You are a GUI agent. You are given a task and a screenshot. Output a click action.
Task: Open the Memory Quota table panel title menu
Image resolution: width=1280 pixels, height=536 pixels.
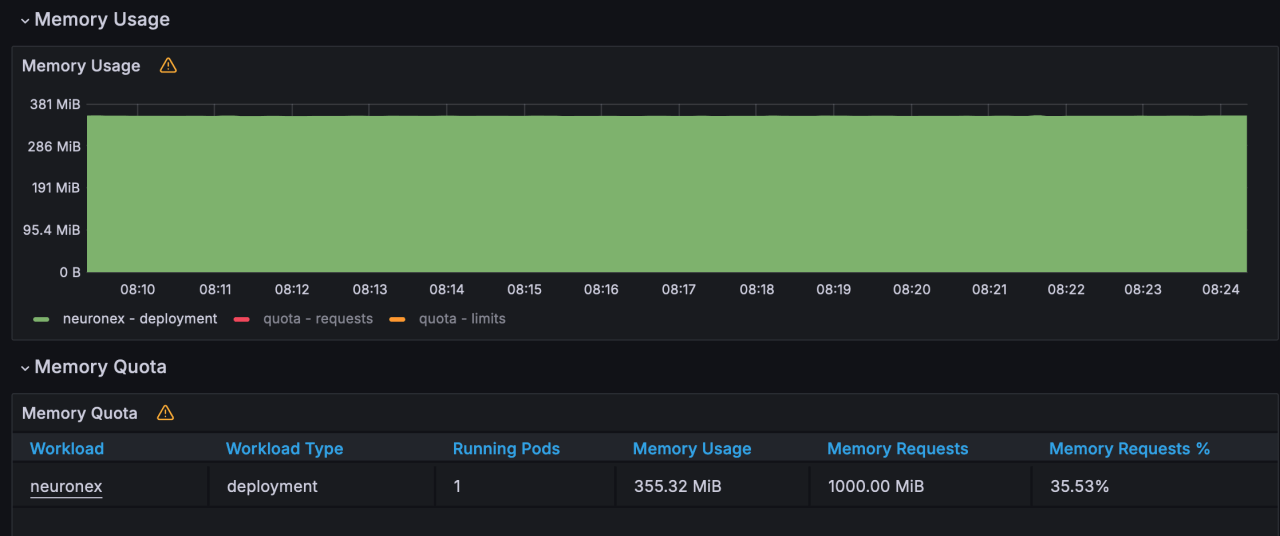tap(80, 413)
